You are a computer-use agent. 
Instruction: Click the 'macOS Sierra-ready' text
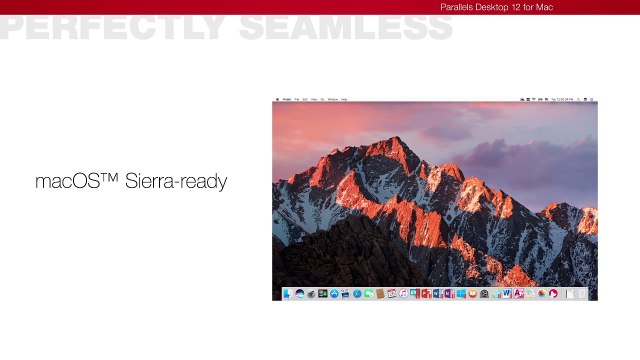(131, 181)
